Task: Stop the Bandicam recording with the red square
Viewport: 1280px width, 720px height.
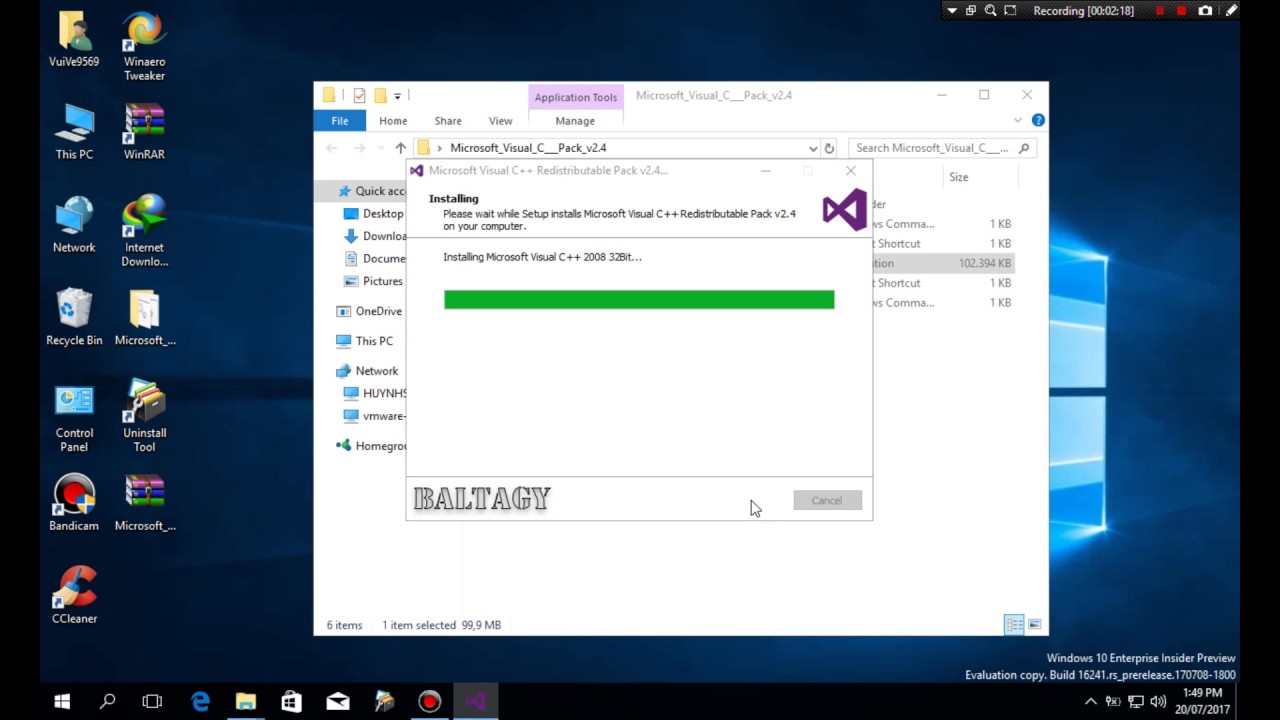Action: coord(1182,11)
